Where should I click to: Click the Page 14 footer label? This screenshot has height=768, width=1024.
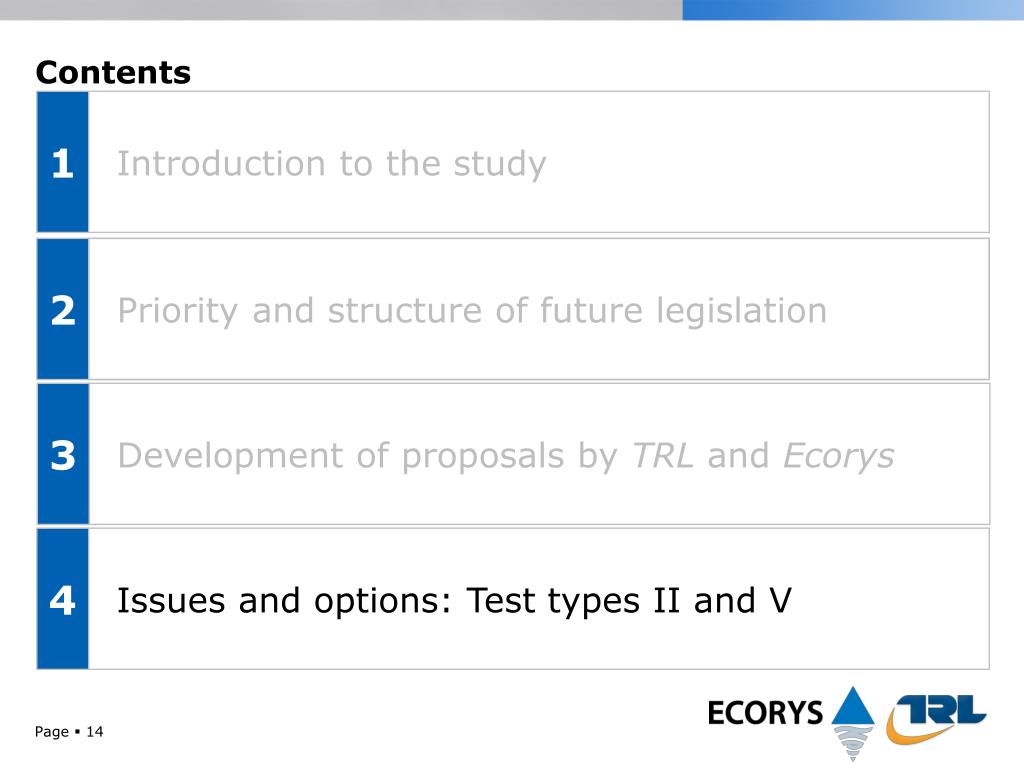coord(69,731)
